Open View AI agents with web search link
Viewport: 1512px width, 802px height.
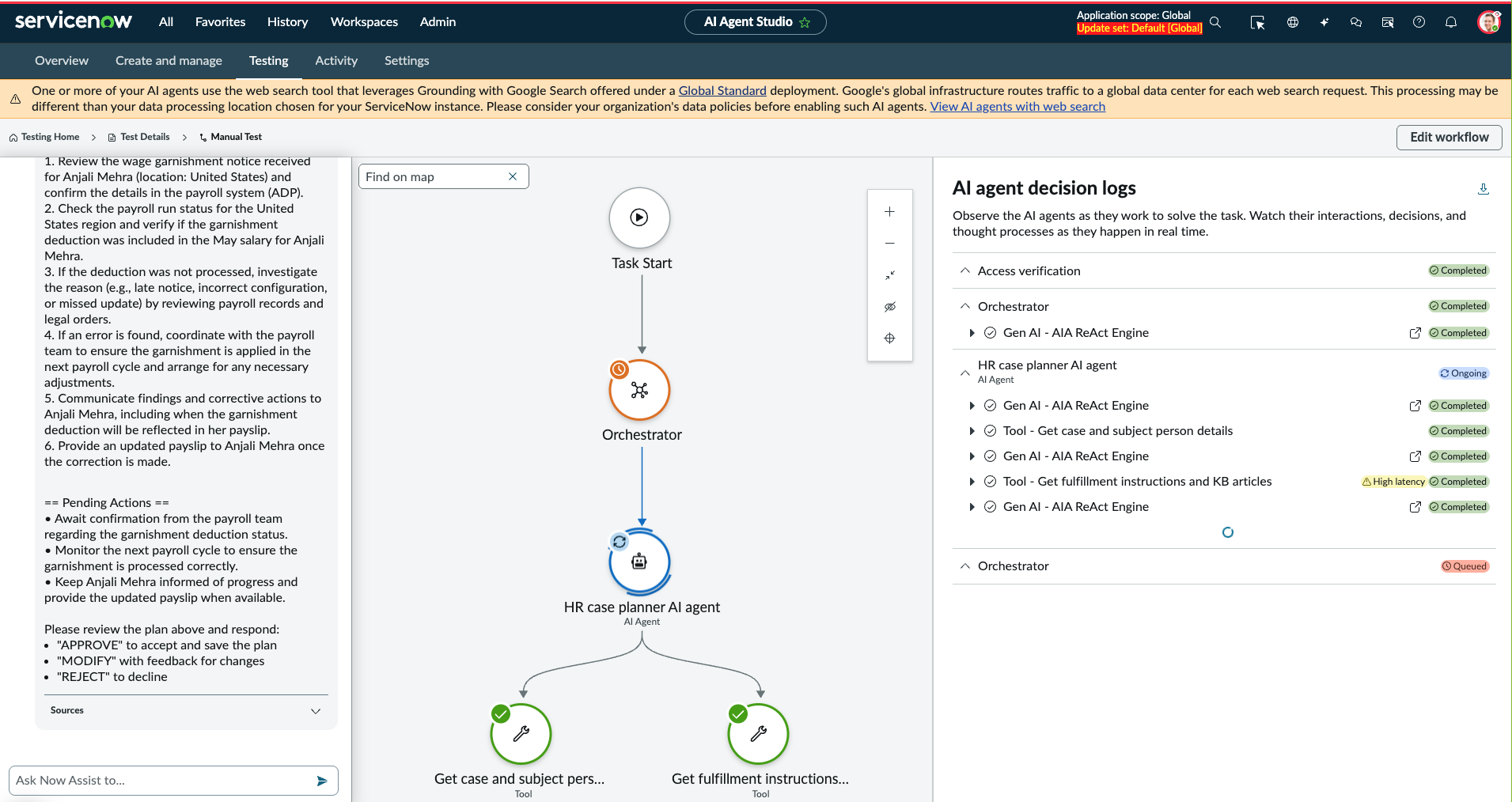click(x=1017, y=107)
